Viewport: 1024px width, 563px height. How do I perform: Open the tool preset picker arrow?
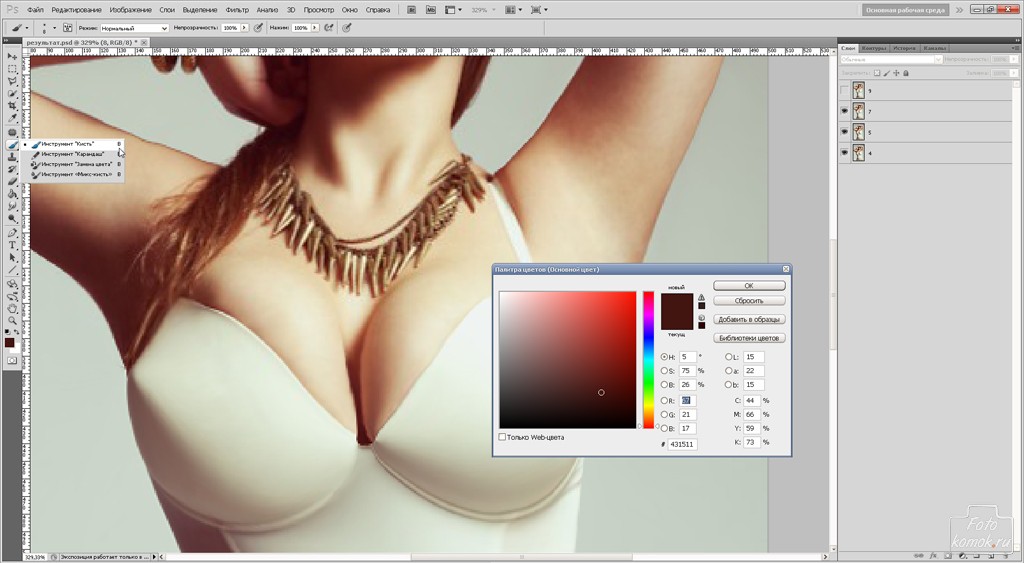(26, 28)
